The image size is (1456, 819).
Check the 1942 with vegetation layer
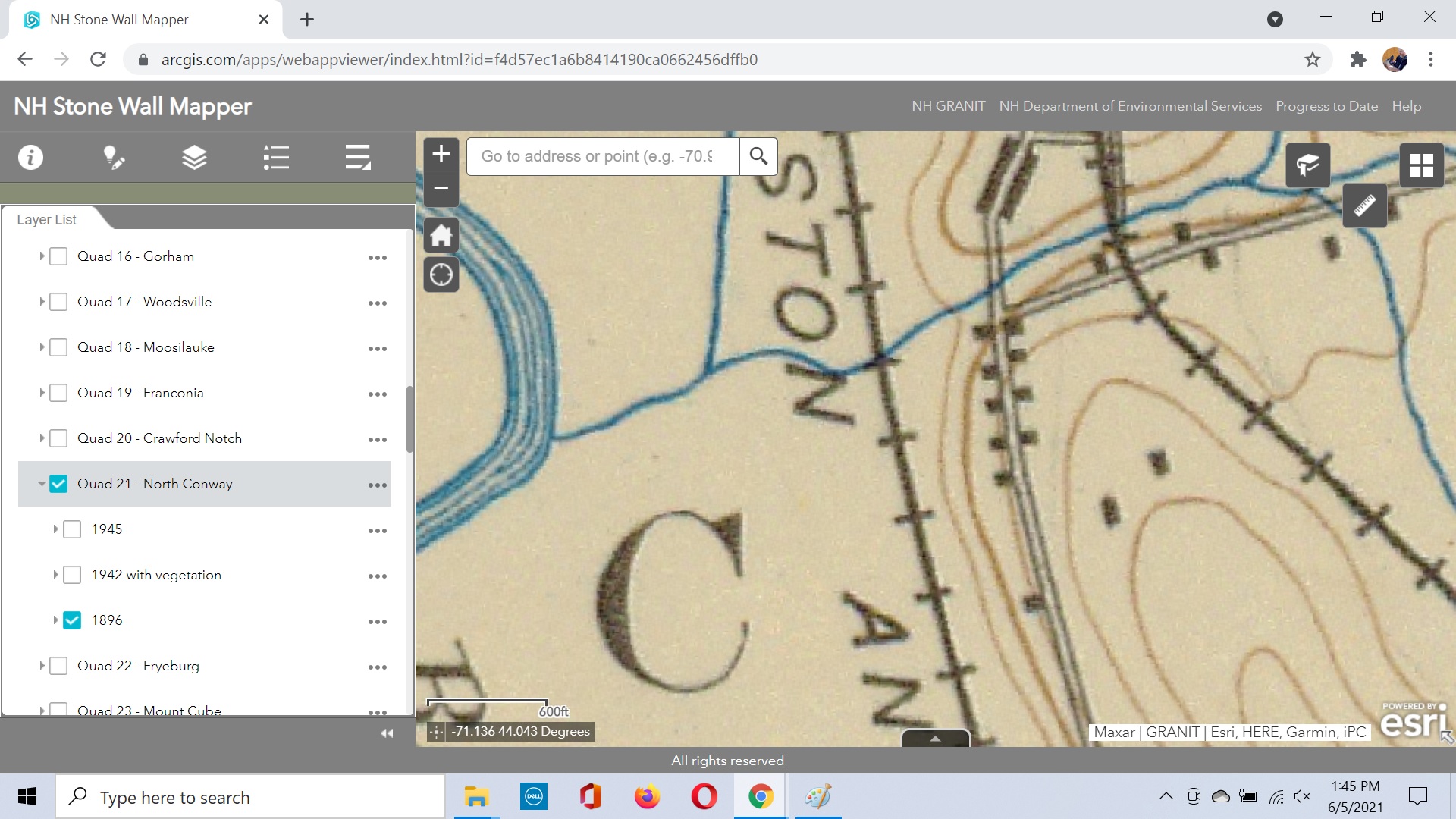[x=72, y=575]
